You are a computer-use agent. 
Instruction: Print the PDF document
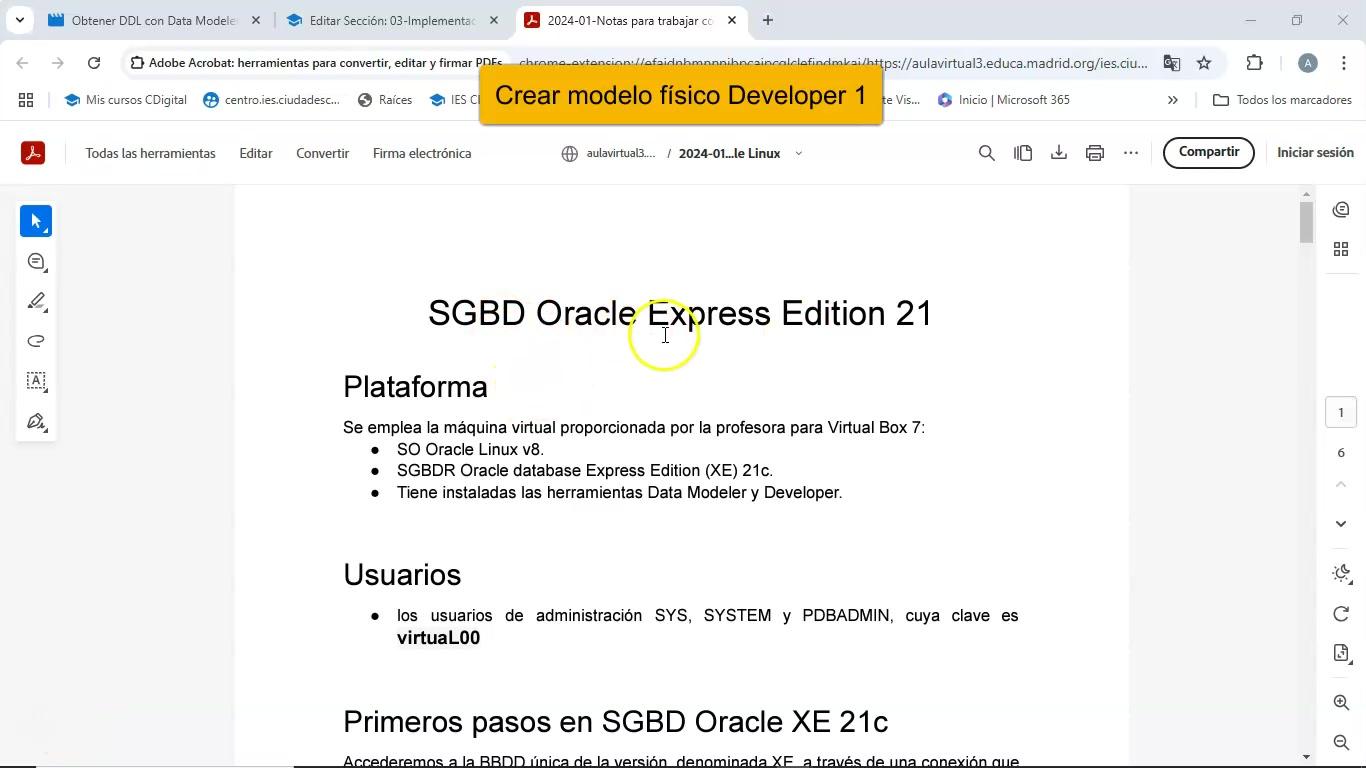[1095, 153]
